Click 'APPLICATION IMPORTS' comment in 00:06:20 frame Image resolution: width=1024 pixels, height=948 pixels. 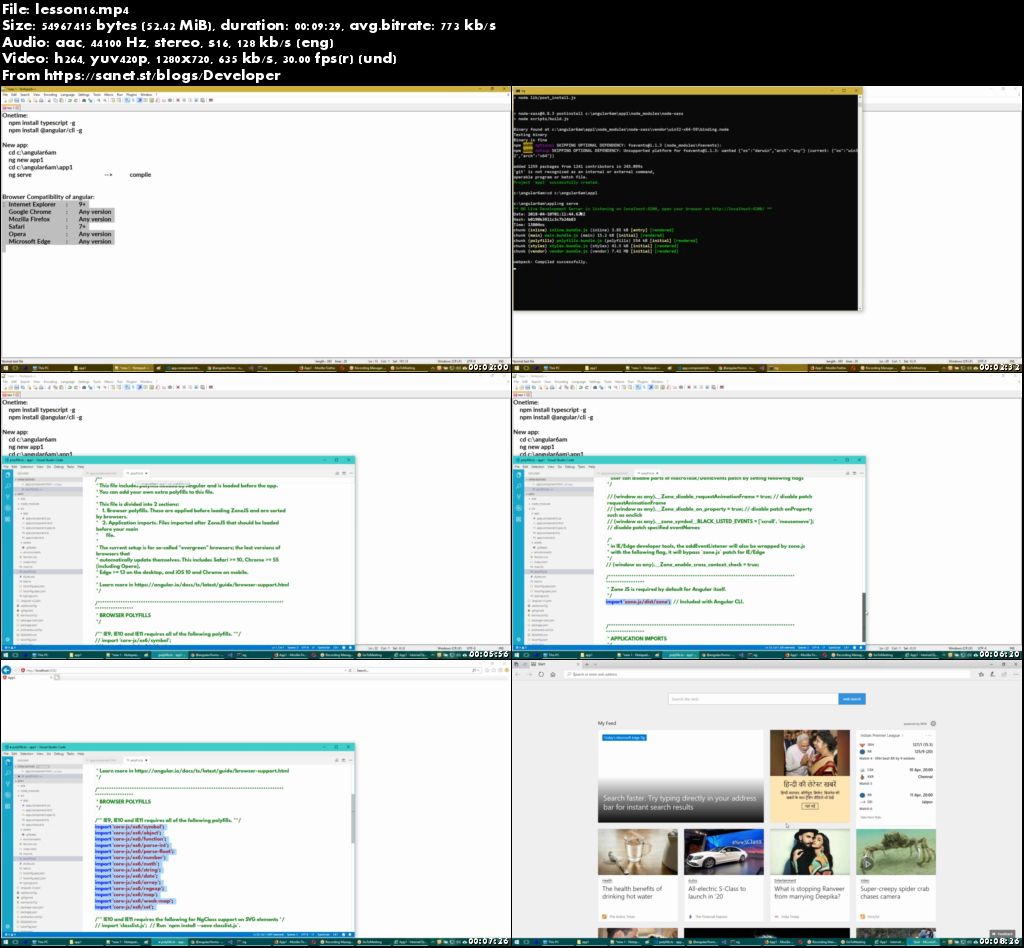[638, 639]
